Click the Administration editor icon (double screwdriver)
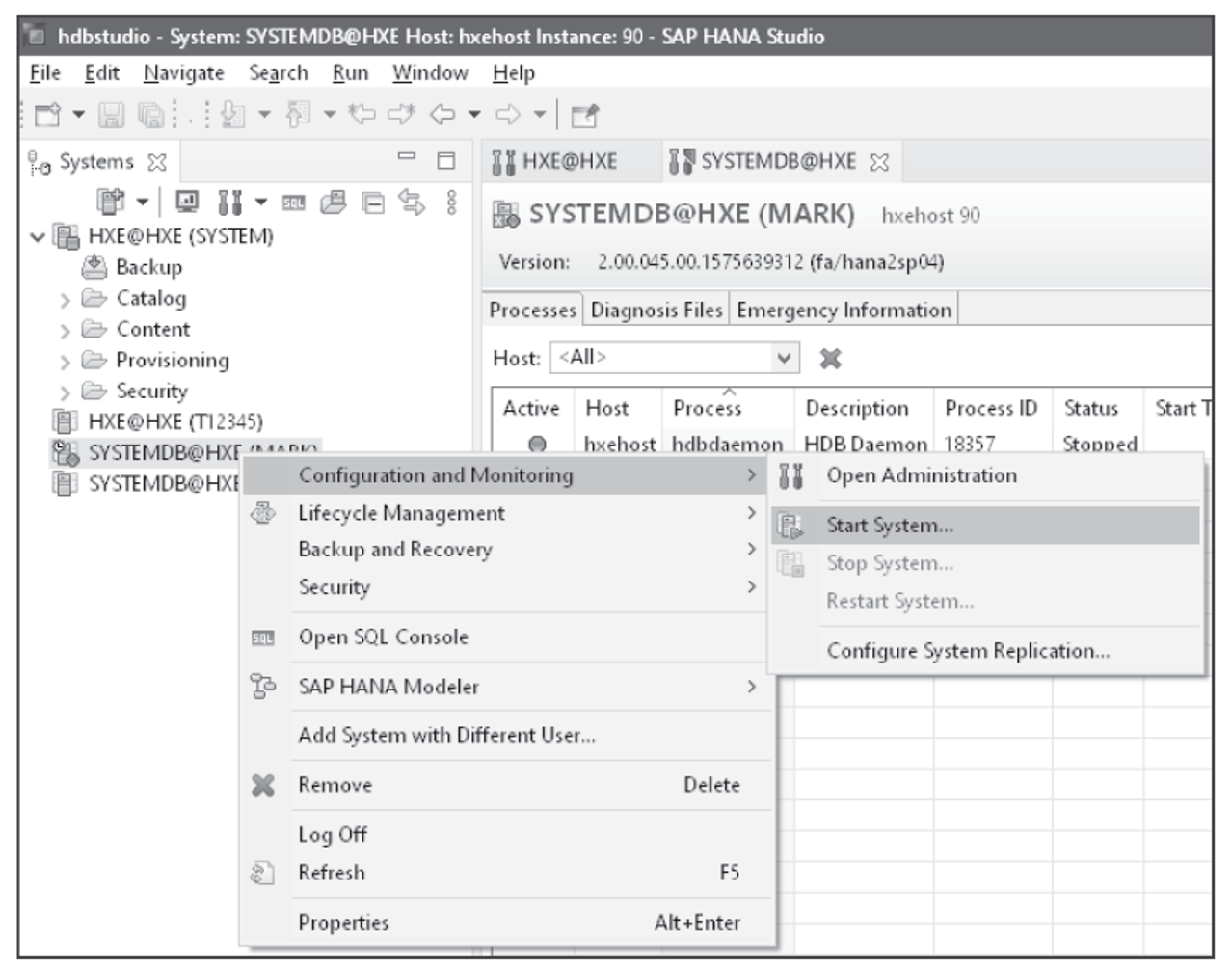 [229, 202]
